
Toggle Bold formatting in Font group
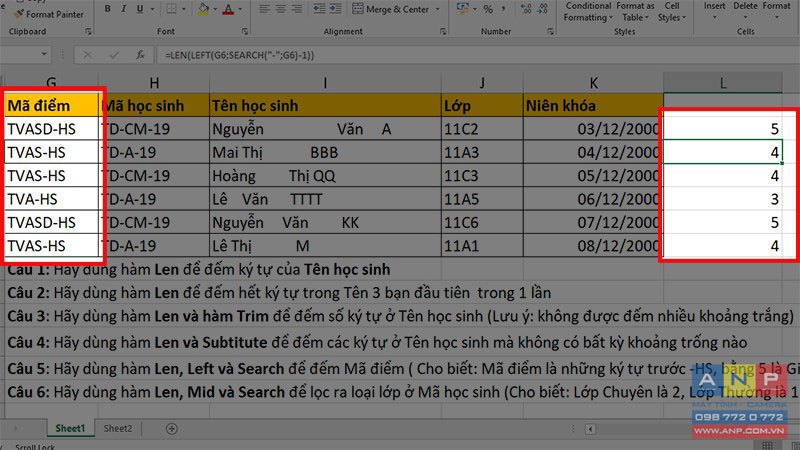[108, 9]
